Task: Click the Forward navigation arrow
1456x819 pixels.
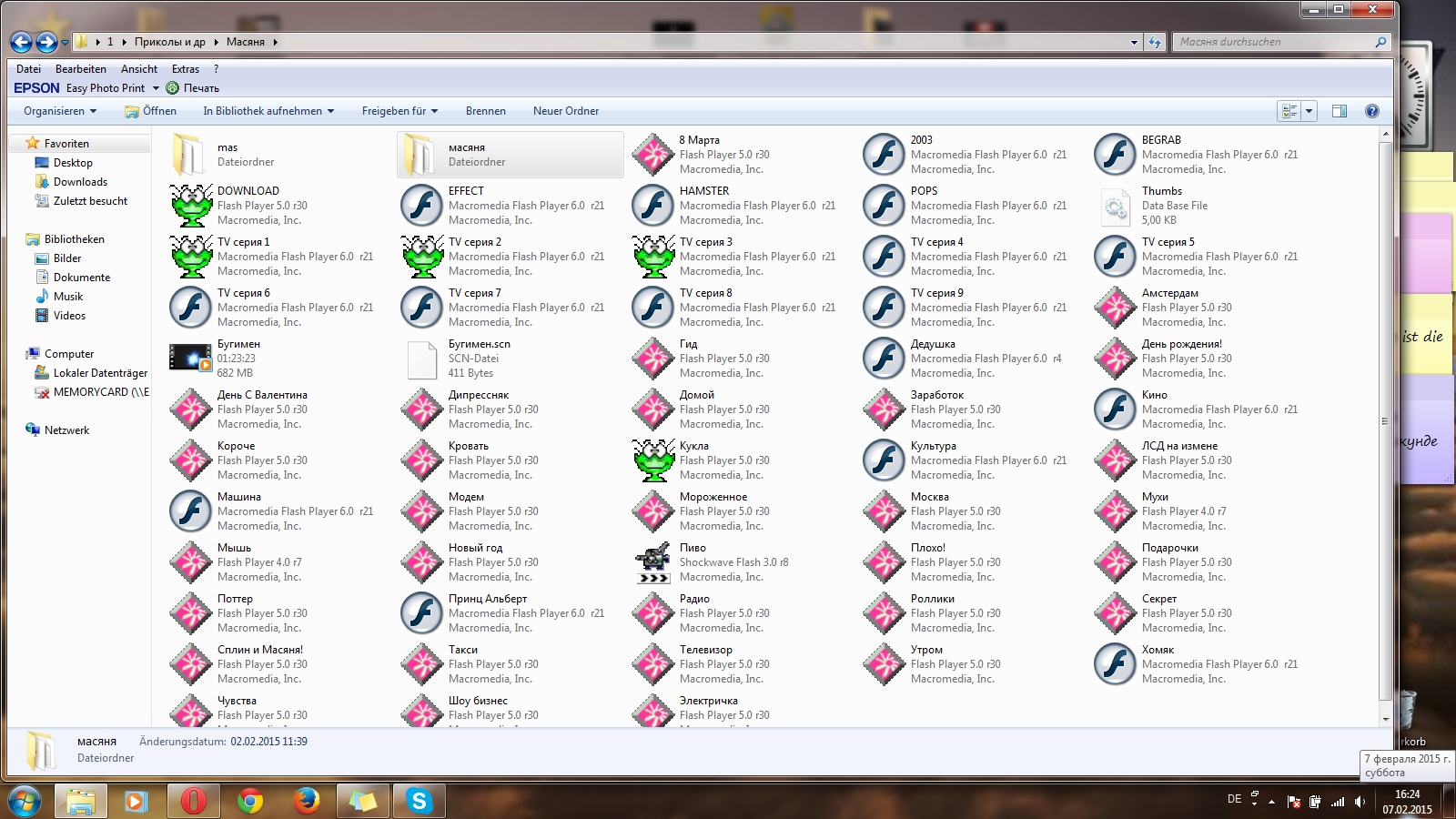Action: tap(46, 42)
